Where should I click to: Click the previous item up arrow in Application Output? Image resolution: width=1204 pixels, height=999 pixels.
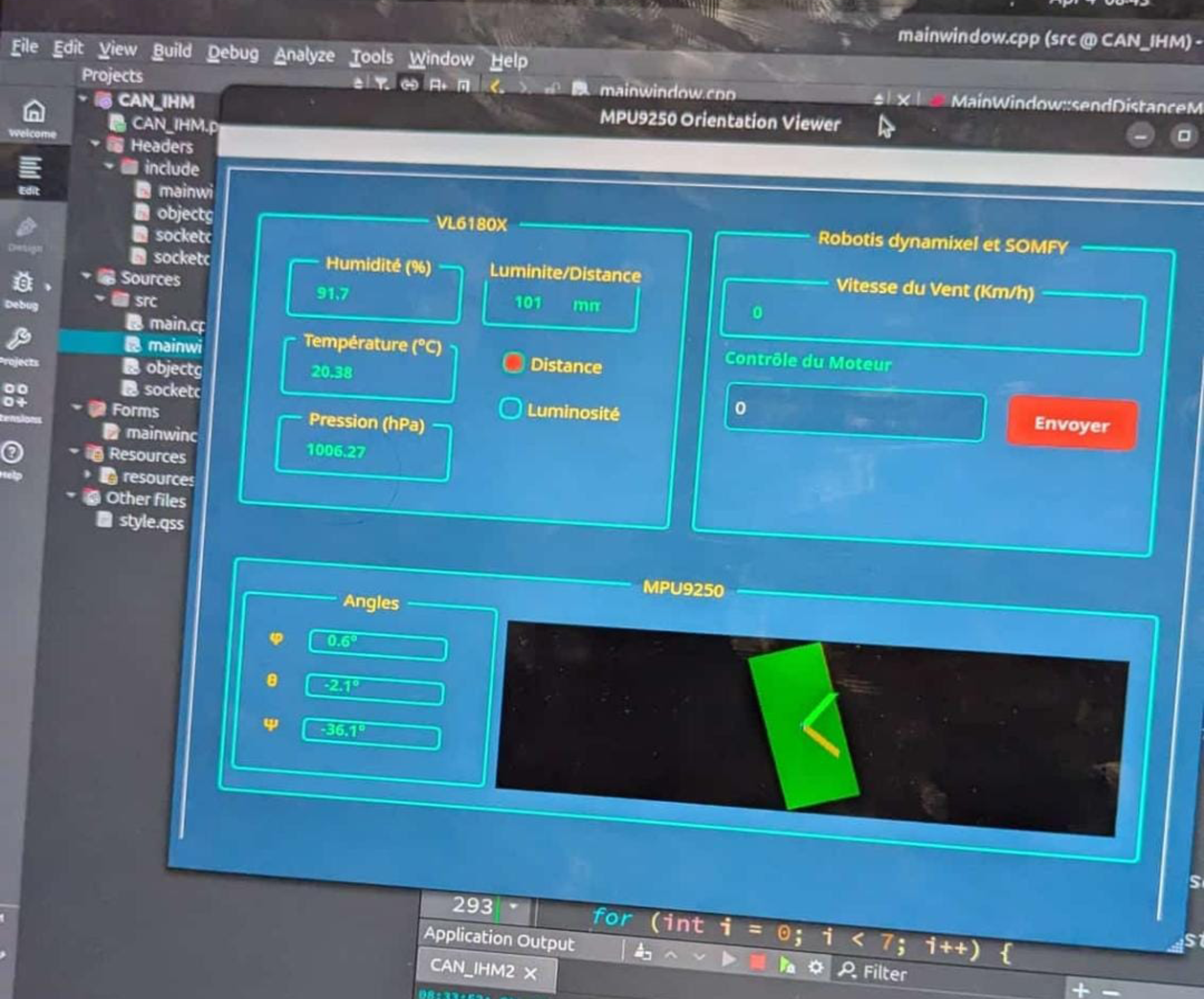[x=671, y=955]
